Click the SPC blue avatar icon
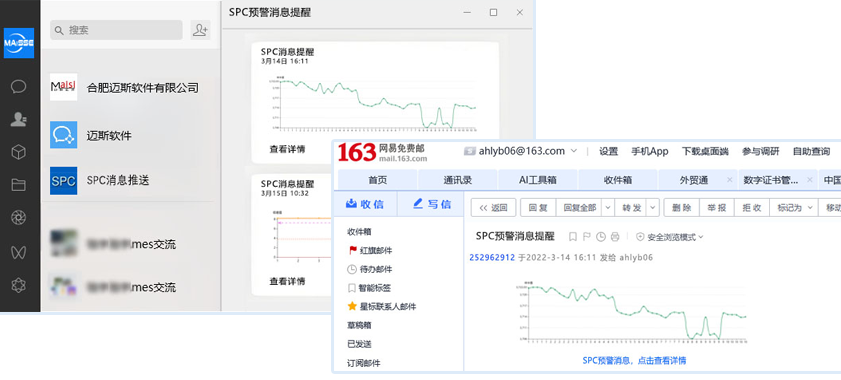The height and width of the screenshot is (380, 841). [x=63, y=181]
